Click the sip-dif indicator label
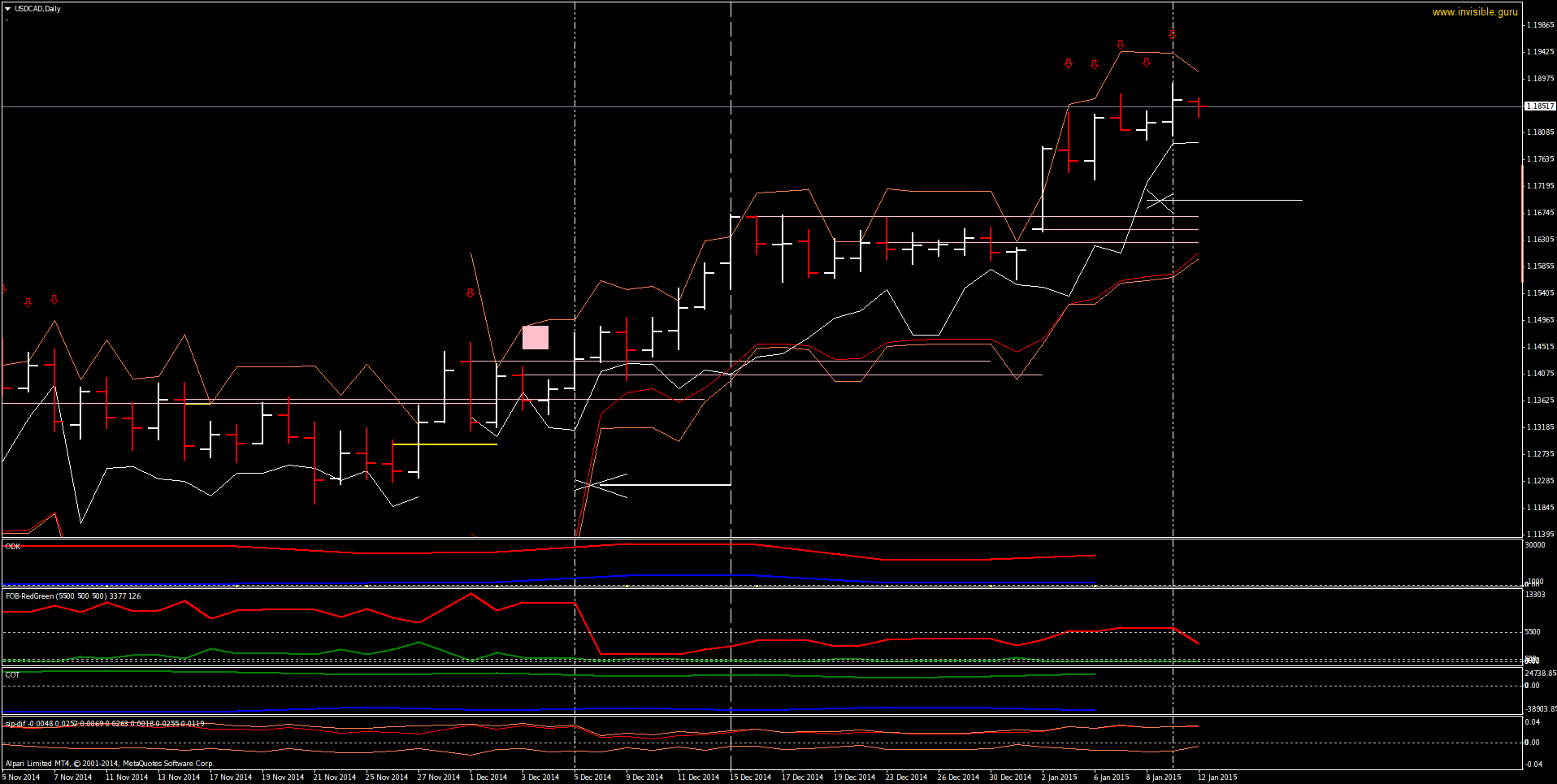The width and height of the screenshot is (1557, 784). click(105, 724)
